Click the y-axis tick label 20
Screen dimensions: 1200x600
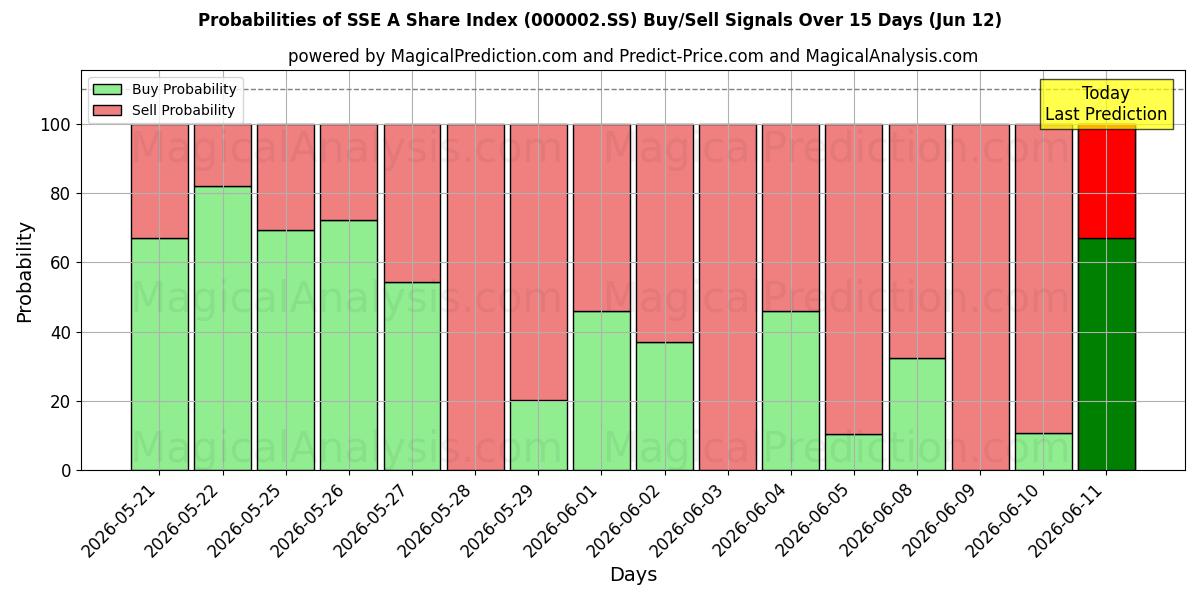[x=63, y=402]
